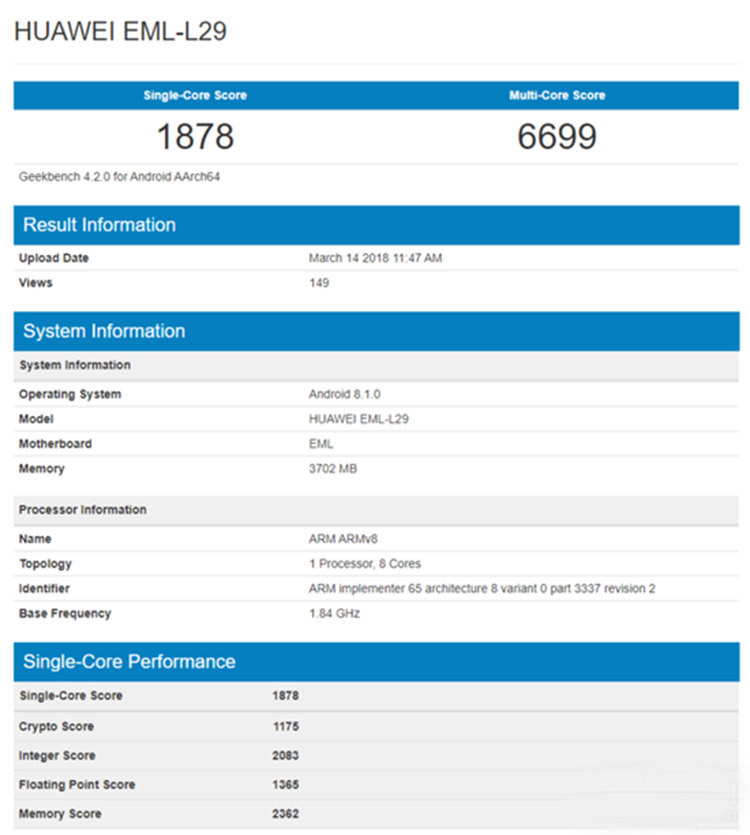This screenshot has width=750, height=835.
Task: Select the Multi-Core Score column header
Action: [x=557, y=95]
